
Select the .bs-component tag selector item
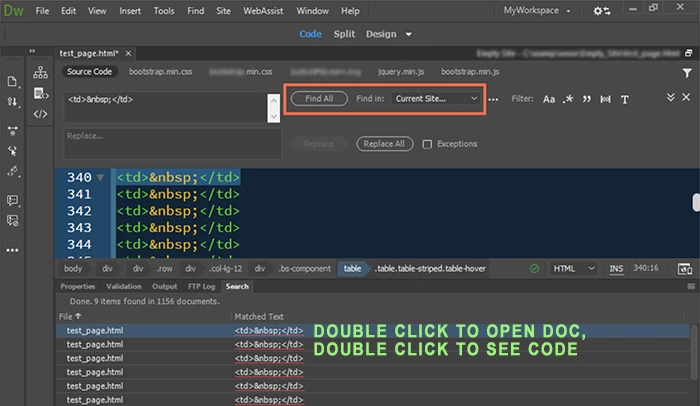[x=304, y=268]
